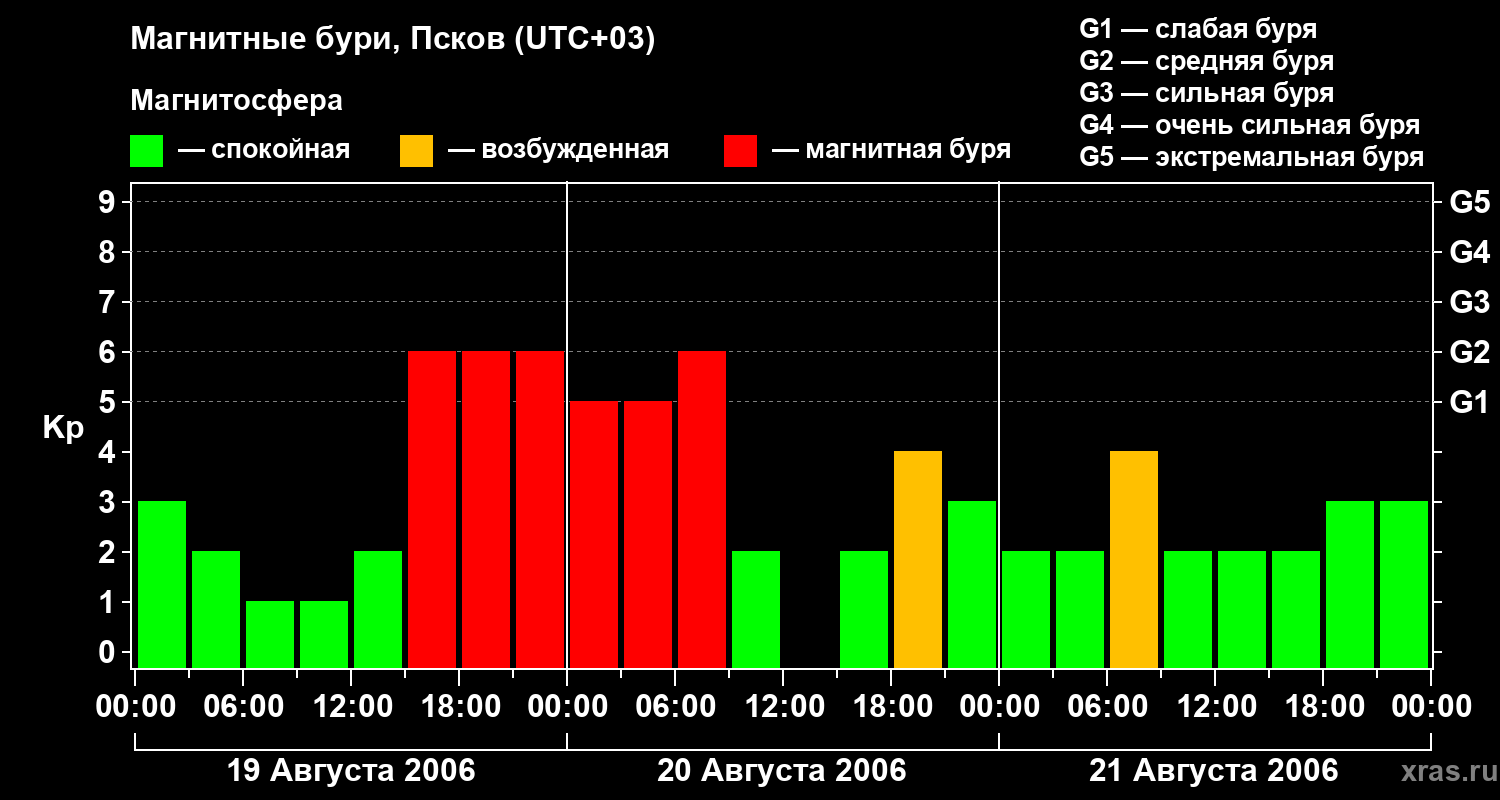Click the 'G5 — экстремальная буря' legend line
Screen dimensions: 1500x800
pos(1251,157)
